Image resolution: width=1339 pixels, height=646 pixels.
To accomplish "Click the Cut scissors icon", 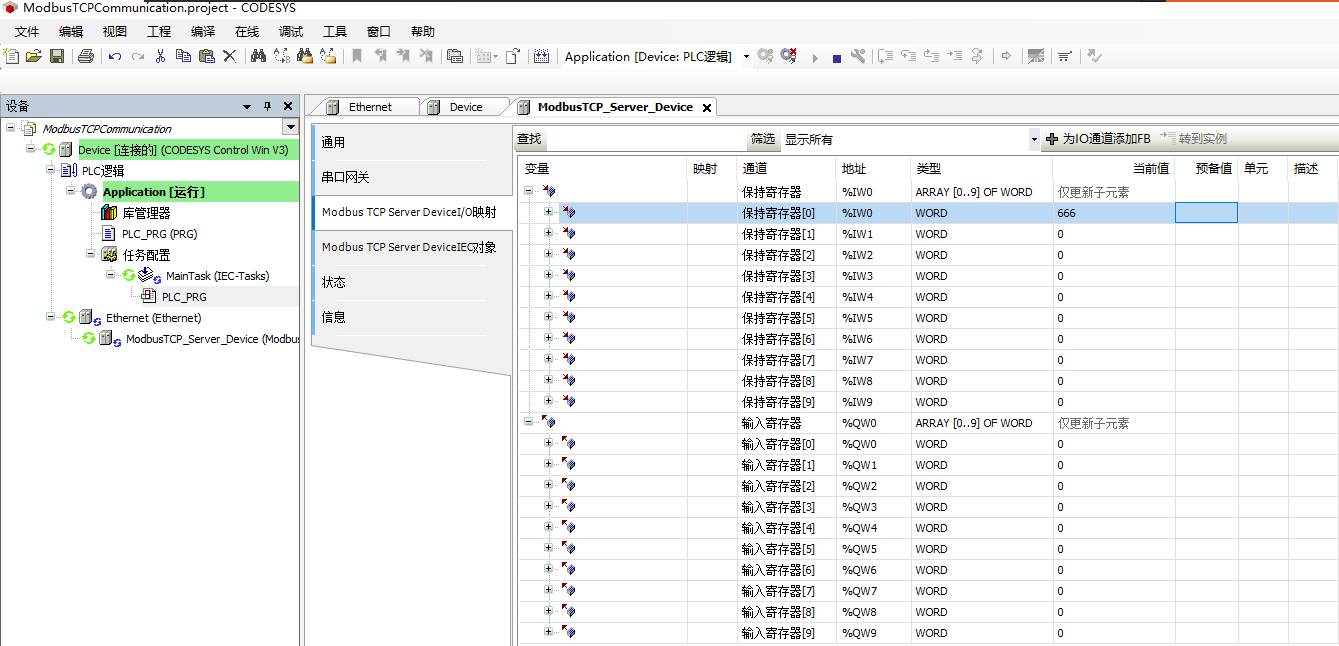I will [160, 56].
